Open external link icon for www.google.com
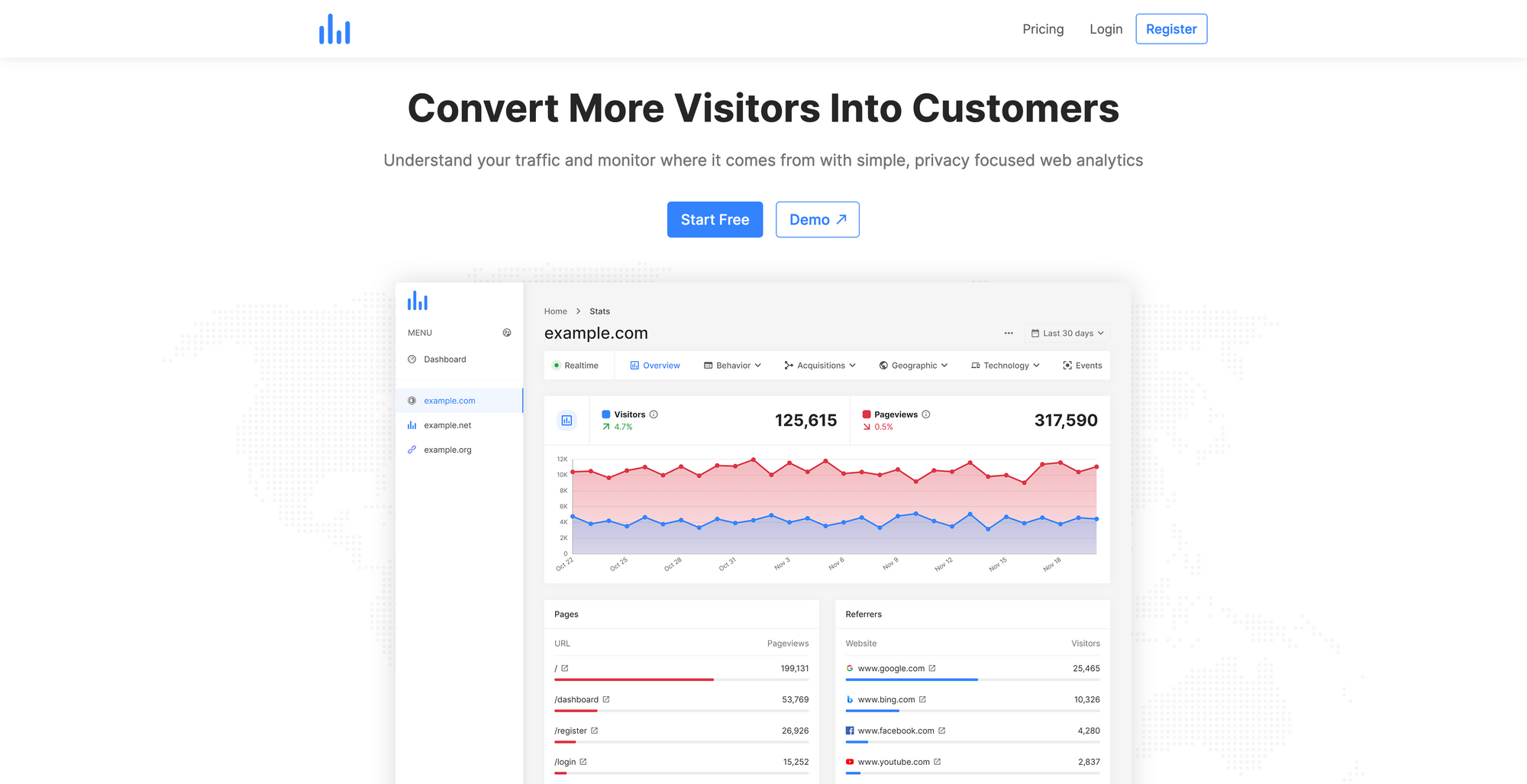The height and width of the screenshot is (784, 1527). [932, 668]
